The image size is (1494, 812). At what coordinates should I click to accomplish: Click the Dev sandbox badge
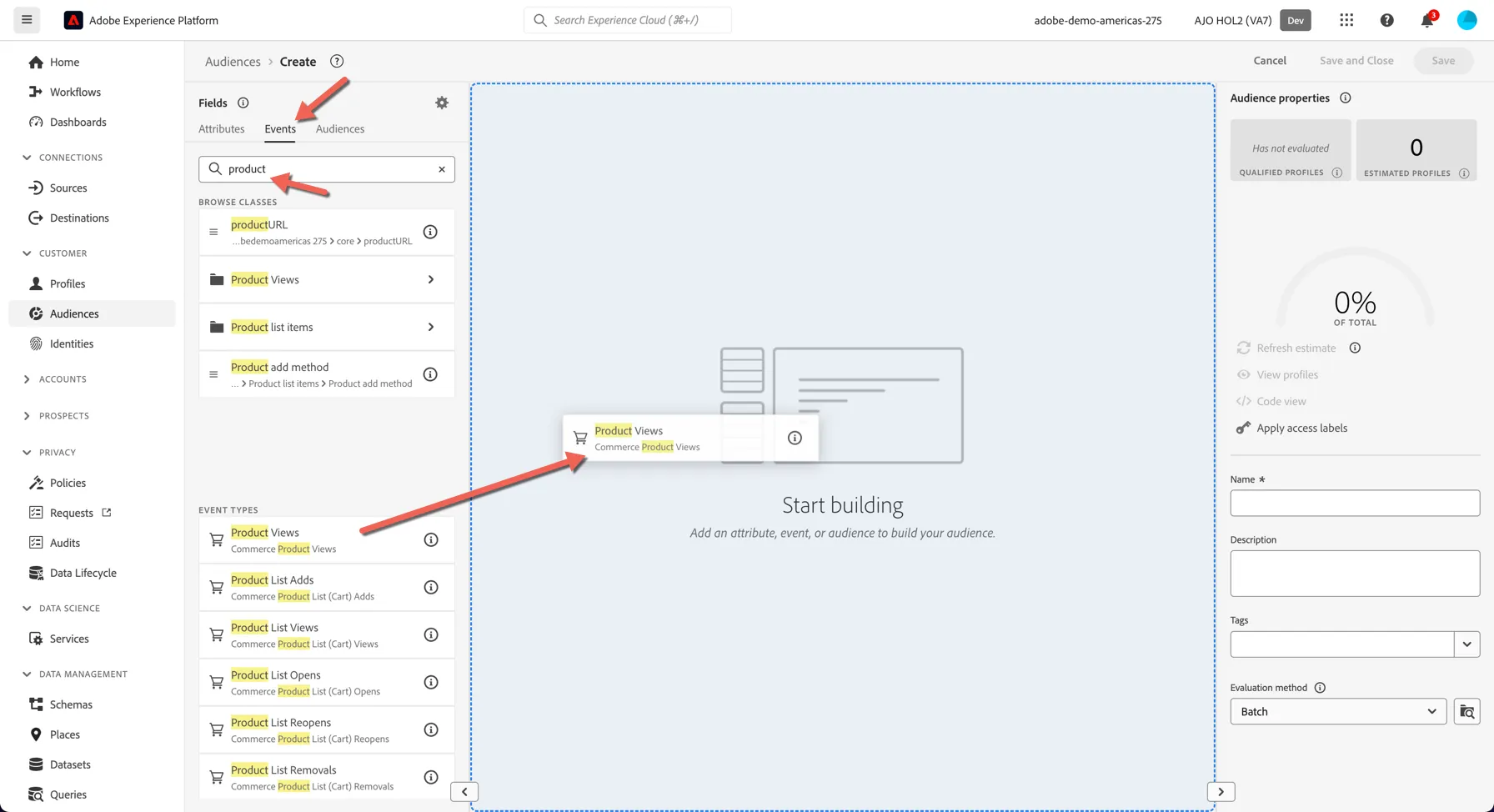(x=1296, y=20)
